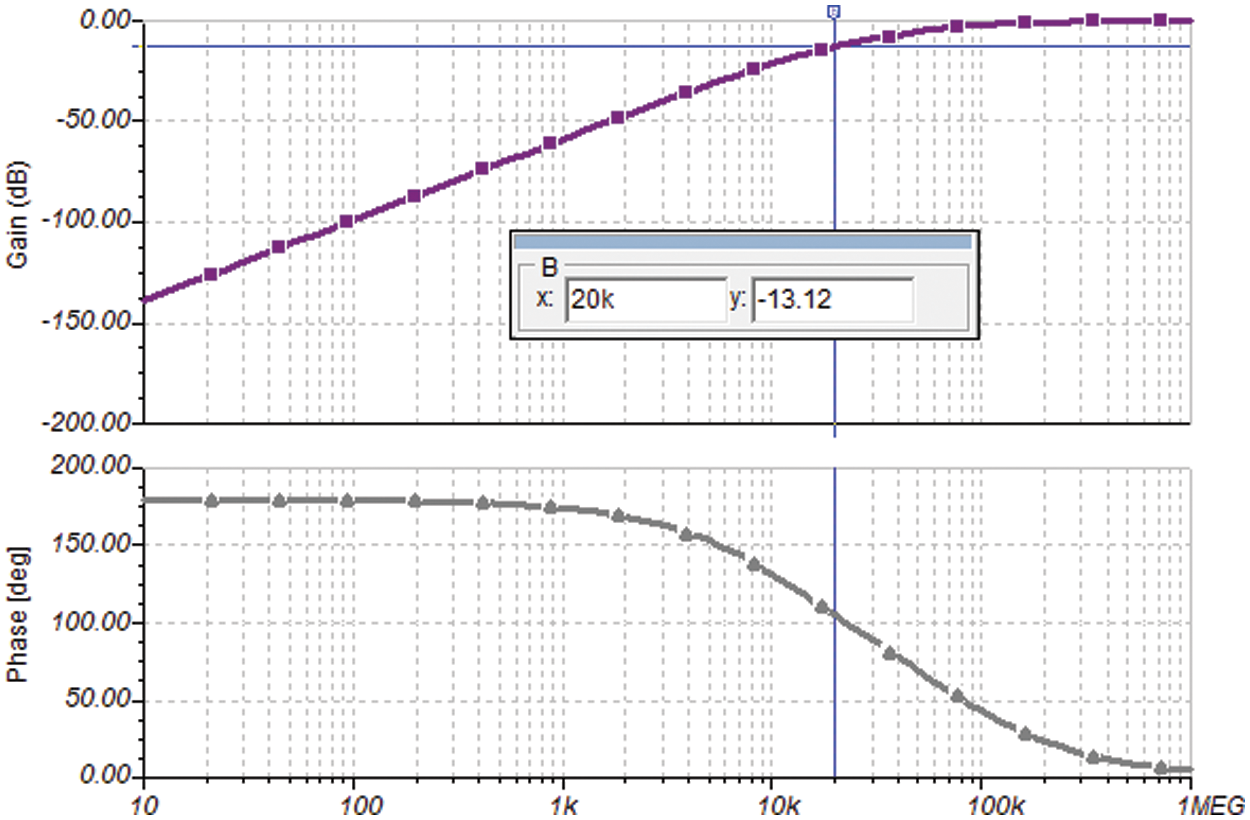Click the 0.00 gain axis tick label

tap(103, 20)
